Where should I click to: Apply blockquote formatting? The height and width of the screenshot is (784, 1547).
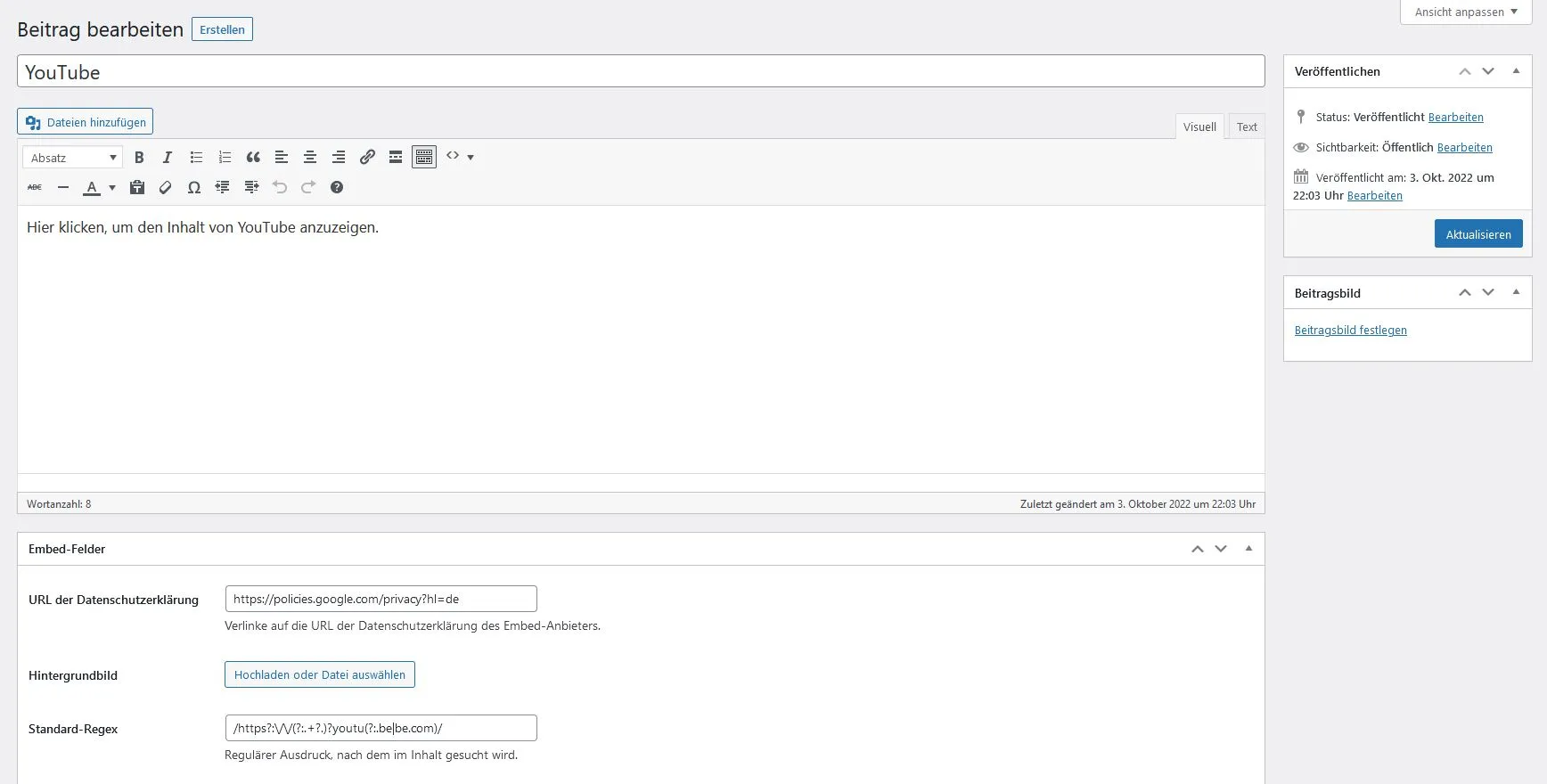coord(253,158)
